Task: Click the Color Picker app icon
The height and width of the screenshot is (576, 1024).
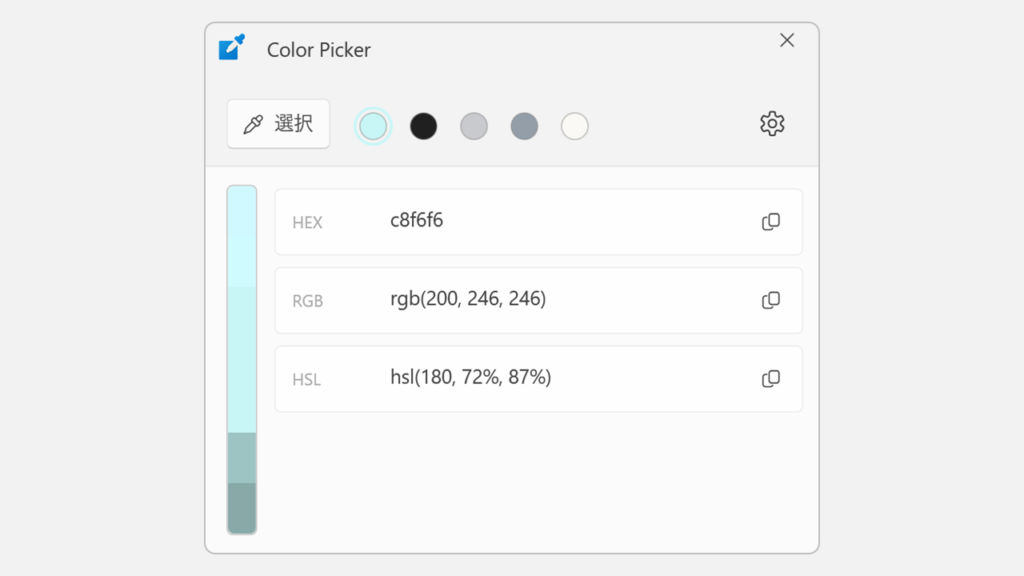Action: click(231, 47)
